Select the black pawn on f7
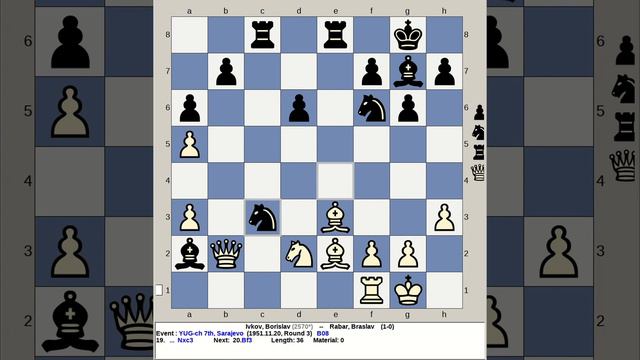The width and height of the screenshot is (640, 360). coord(371,71)
